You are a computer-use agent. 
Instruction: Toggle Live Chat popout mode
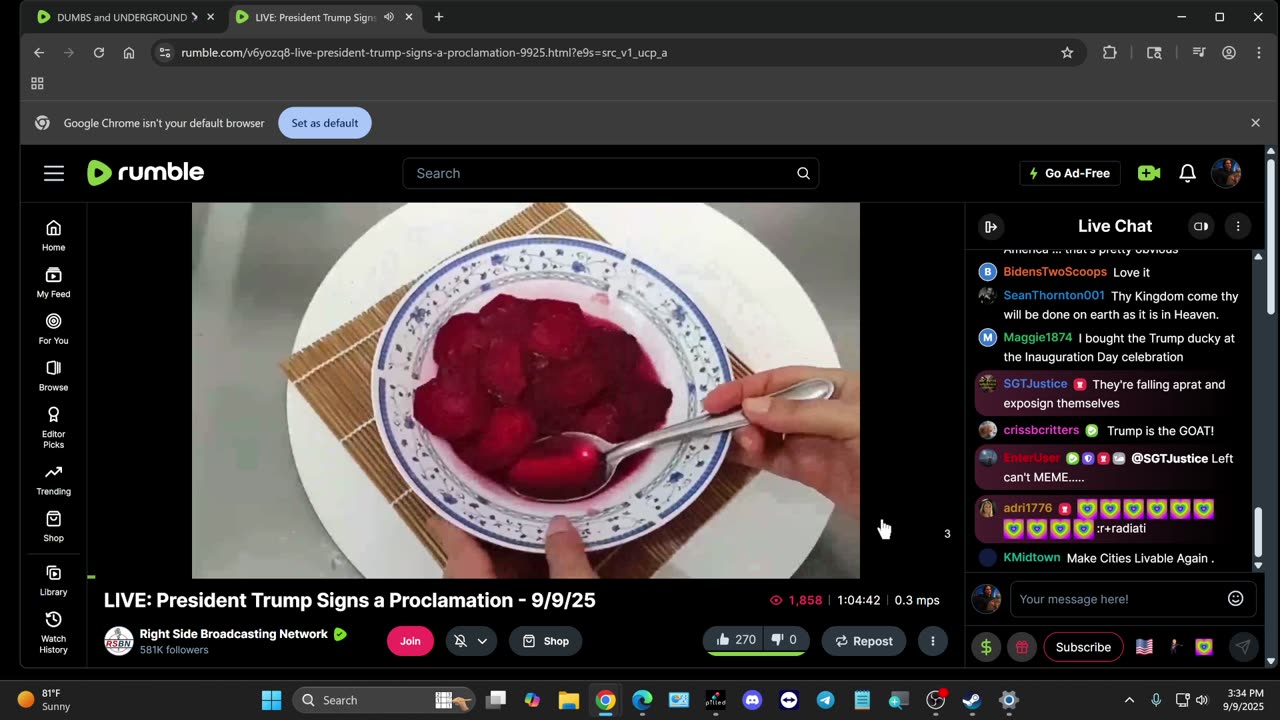[x=1201, y=227]
